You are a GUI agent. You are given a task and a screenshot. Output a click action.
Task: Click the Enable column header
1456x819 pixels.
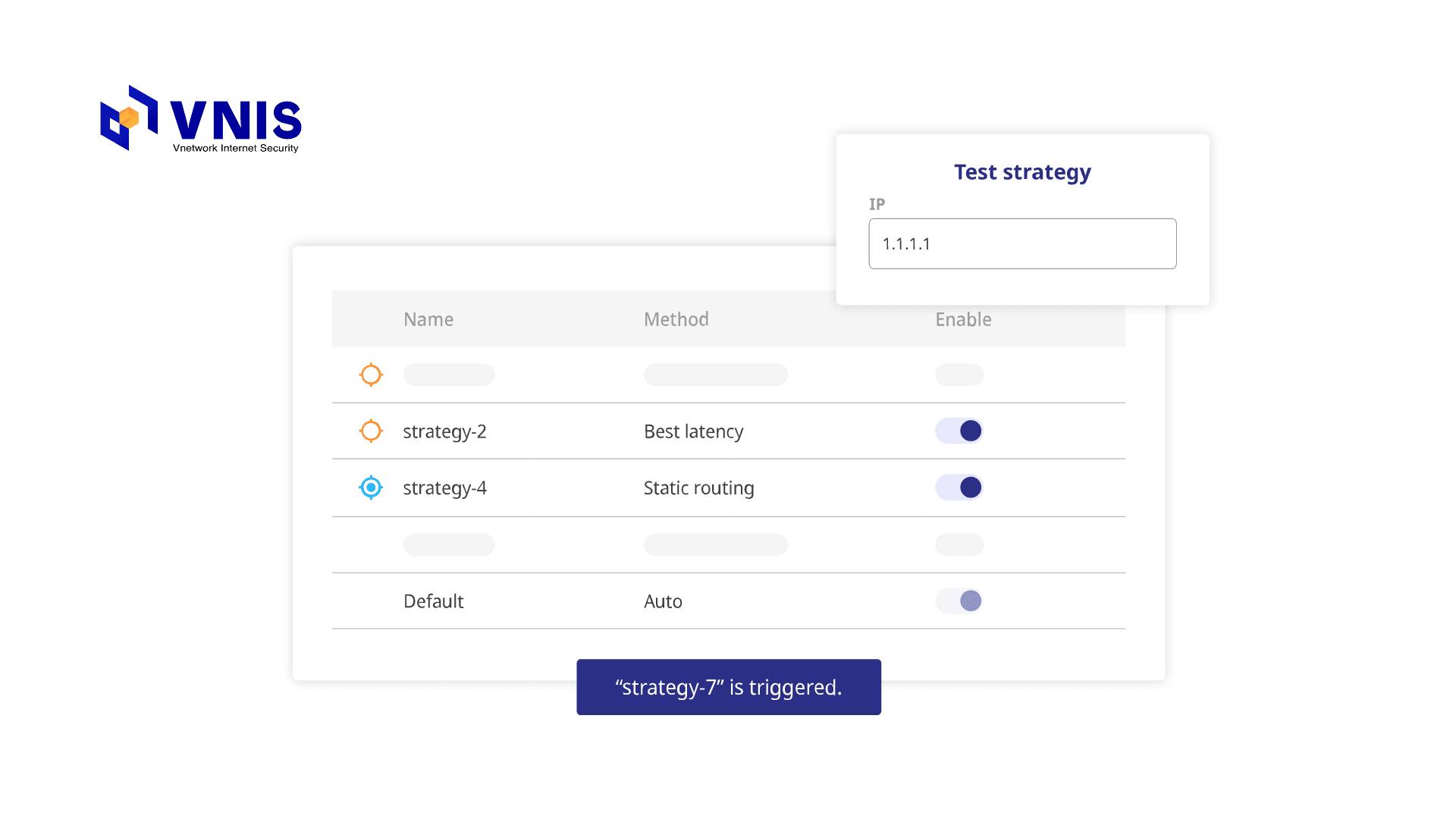[x=963, y=319]
